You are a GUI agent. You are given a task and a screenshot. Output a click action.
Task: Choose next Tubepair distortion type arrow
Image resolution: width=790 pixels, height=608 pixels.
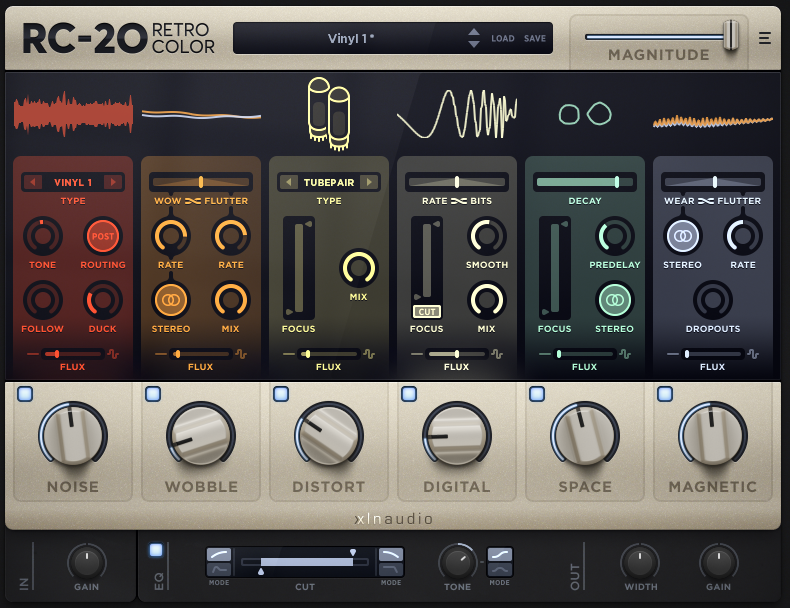coord(369,182)
